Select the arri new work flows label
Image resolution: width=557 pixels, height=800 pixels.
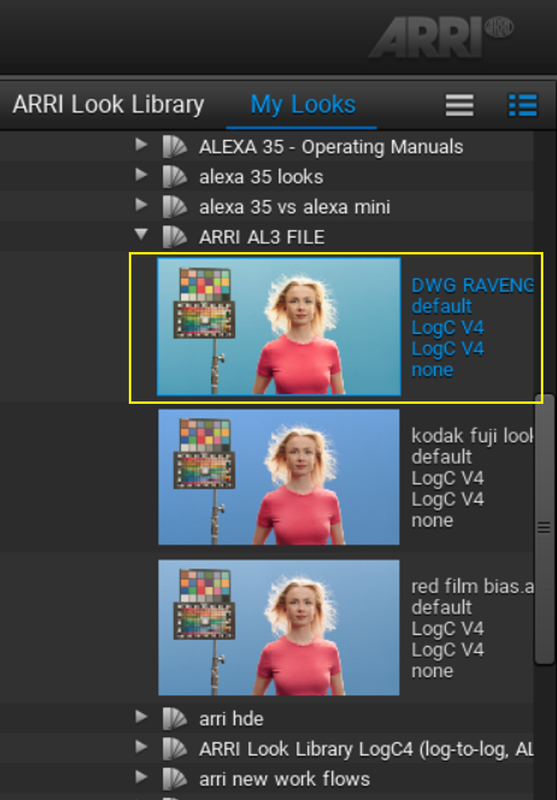tap(284, 780)
